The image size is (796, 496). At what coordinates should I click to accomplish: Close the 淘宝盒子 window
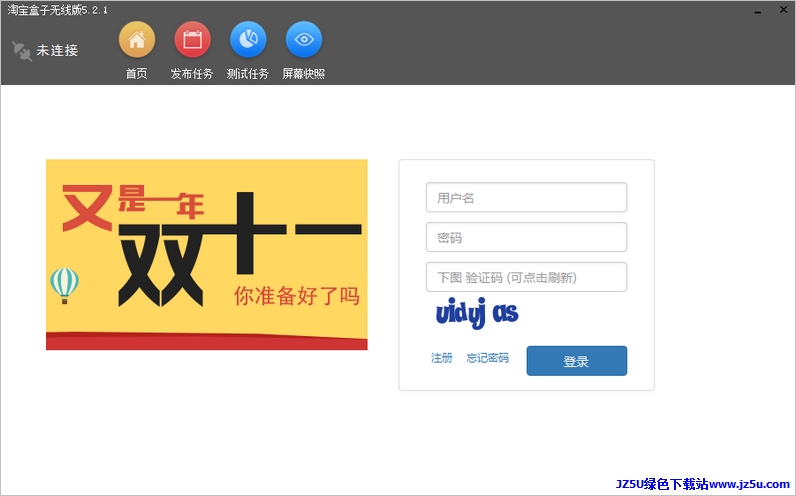[783, 10]
